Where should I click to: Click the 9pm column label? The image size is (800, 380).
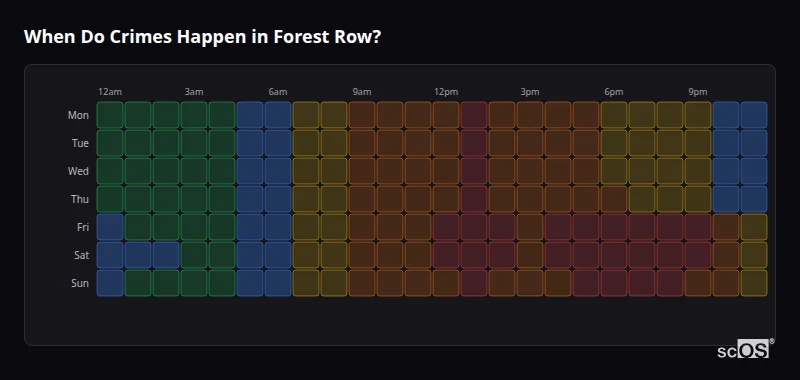tap(698, 92)
